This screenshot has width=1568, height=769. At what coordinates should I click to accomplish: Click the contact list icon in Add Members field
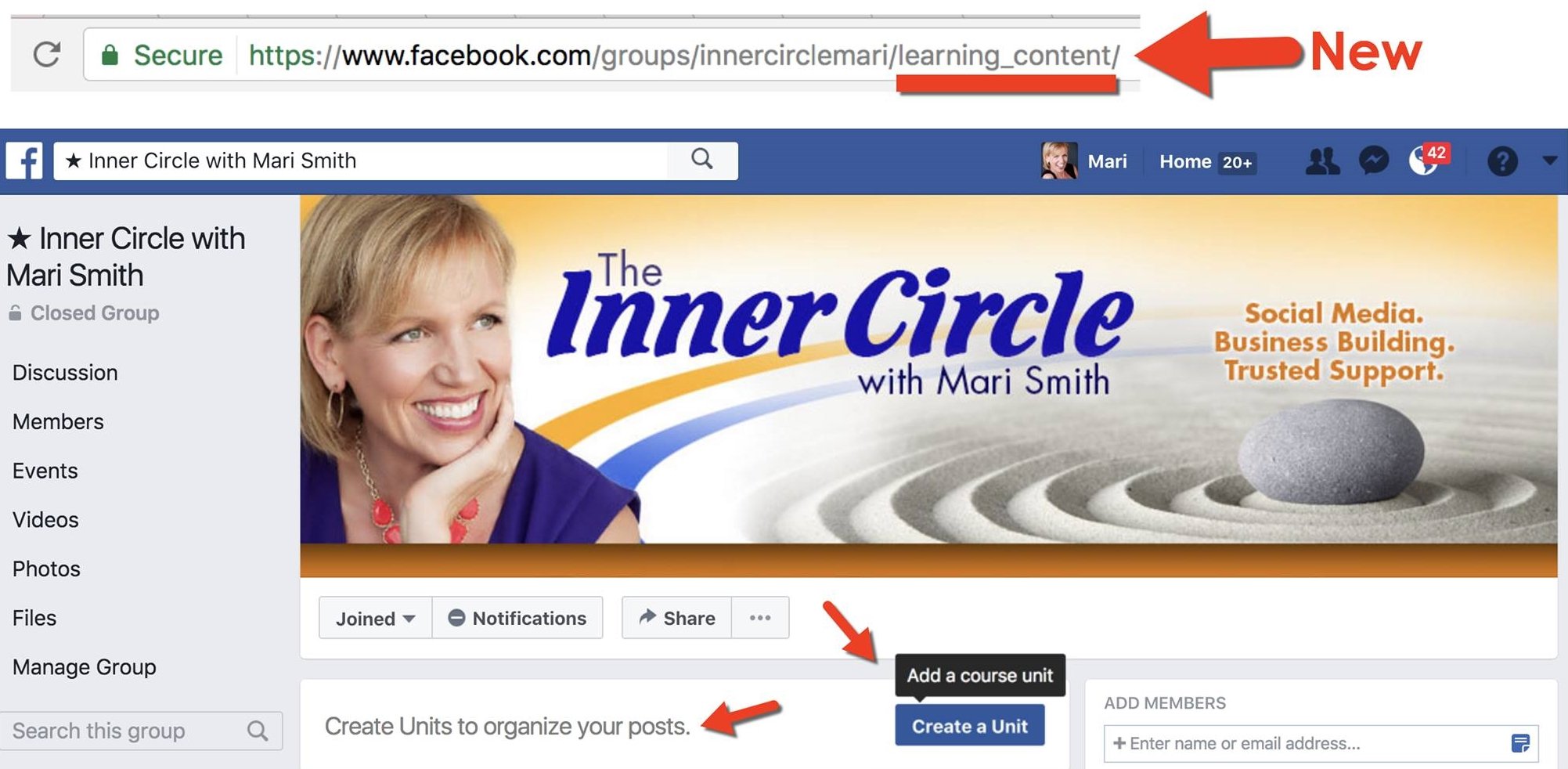[x=1519, y=743]
